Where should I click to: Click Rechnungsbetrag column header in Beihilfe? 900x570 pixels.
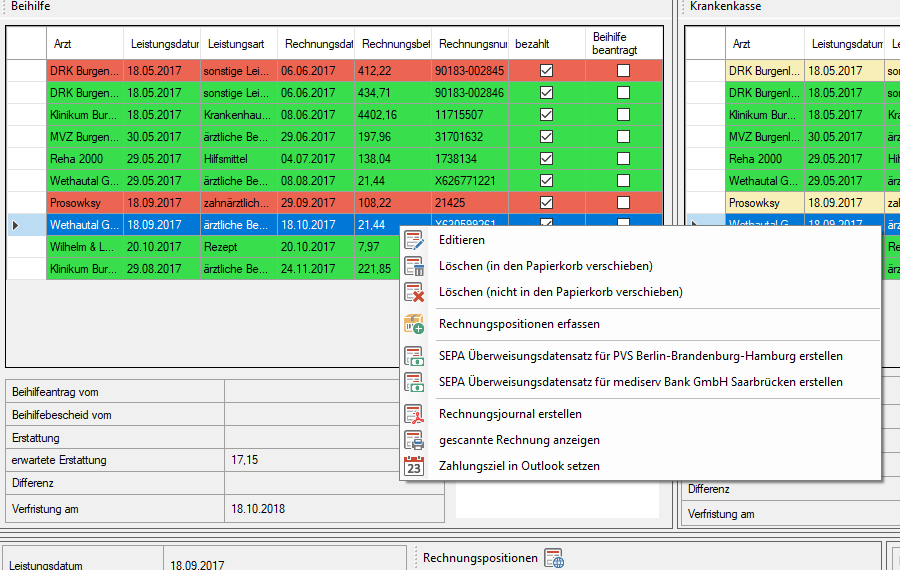coord(393,44)
